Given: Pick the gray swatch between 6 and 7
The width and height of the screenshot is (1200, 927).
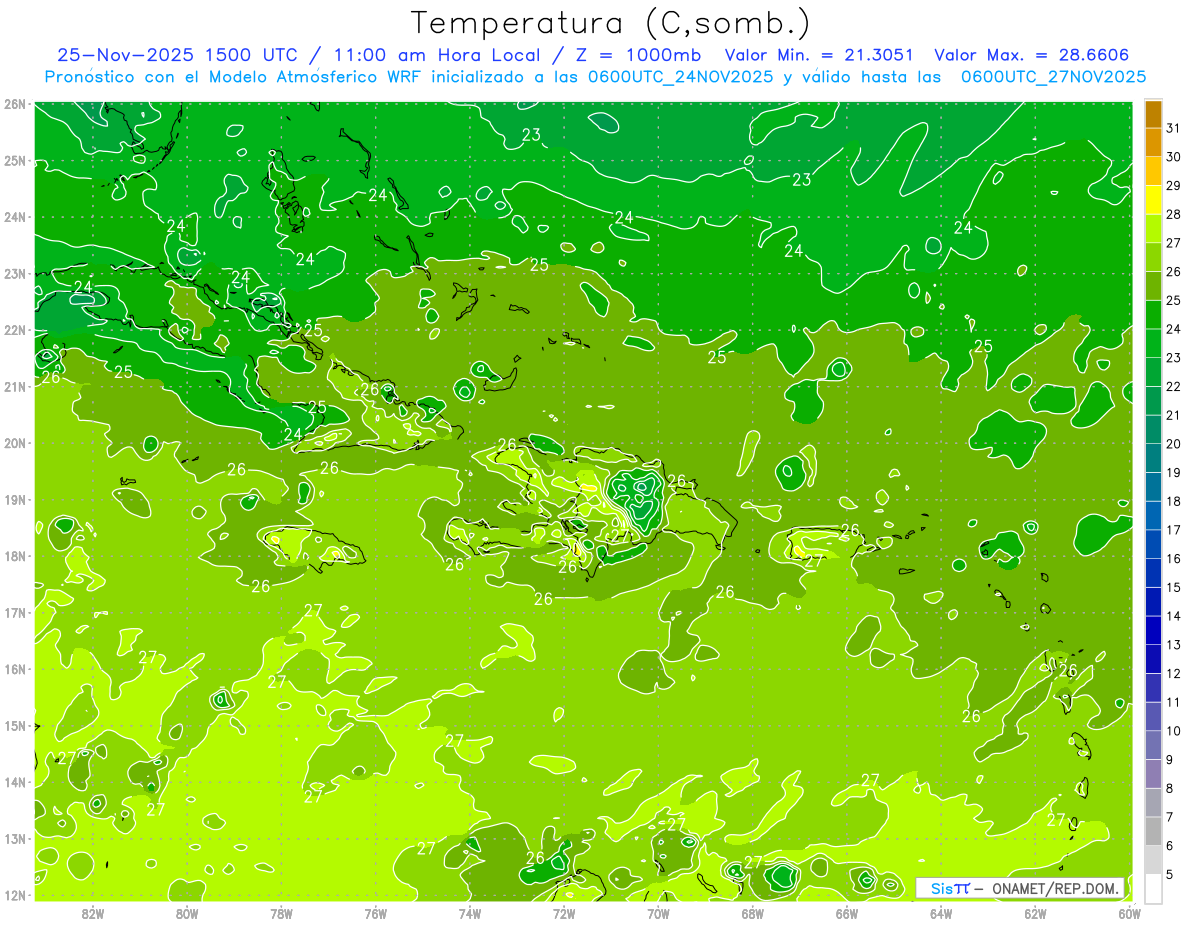Looking at the screenshot, I should (1153, 831).
